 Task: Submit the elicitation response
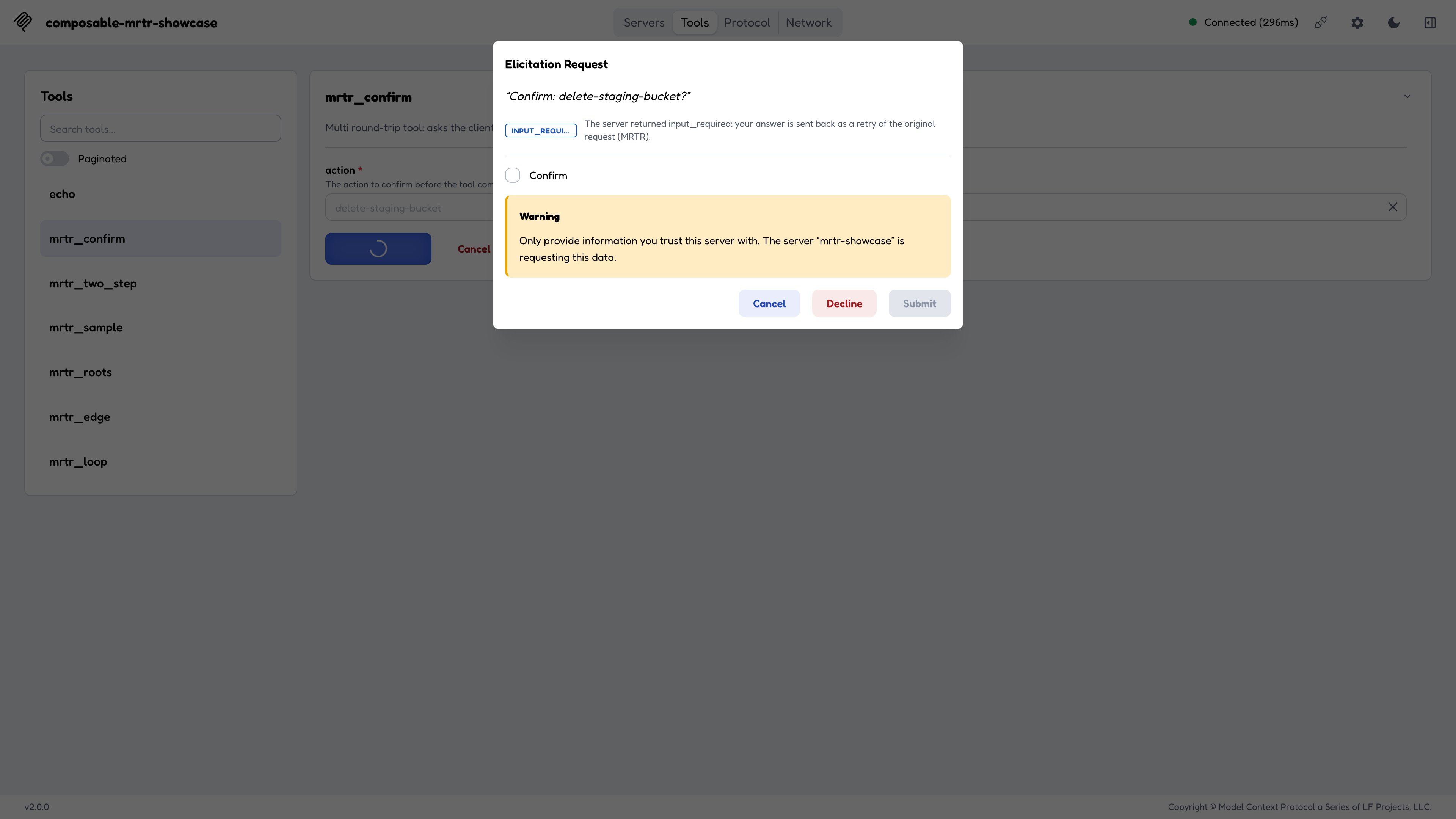[919, 303]
